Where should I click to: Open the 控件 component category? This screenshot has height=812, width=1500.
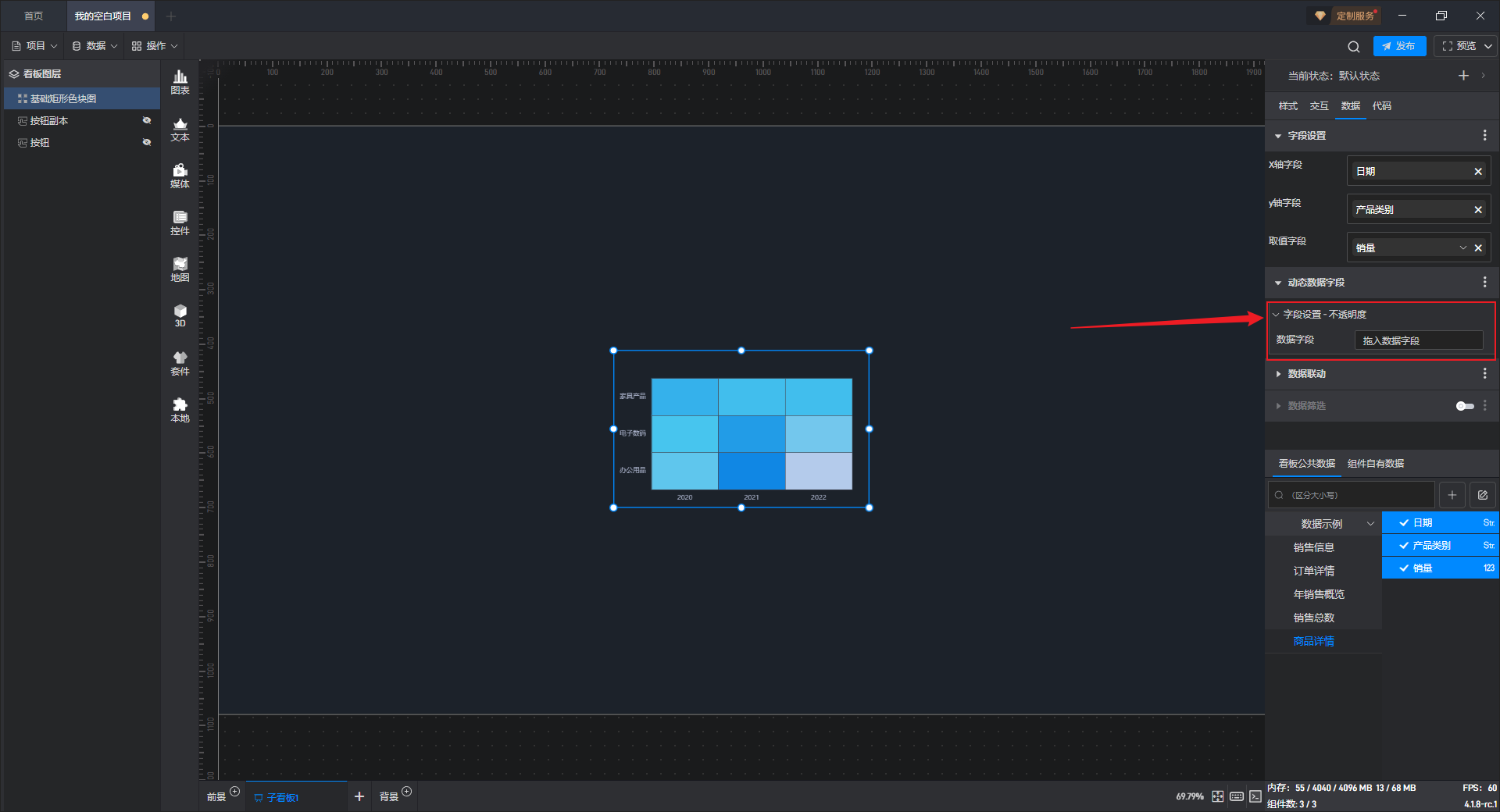pyautogui.click(x=180, y=223)
